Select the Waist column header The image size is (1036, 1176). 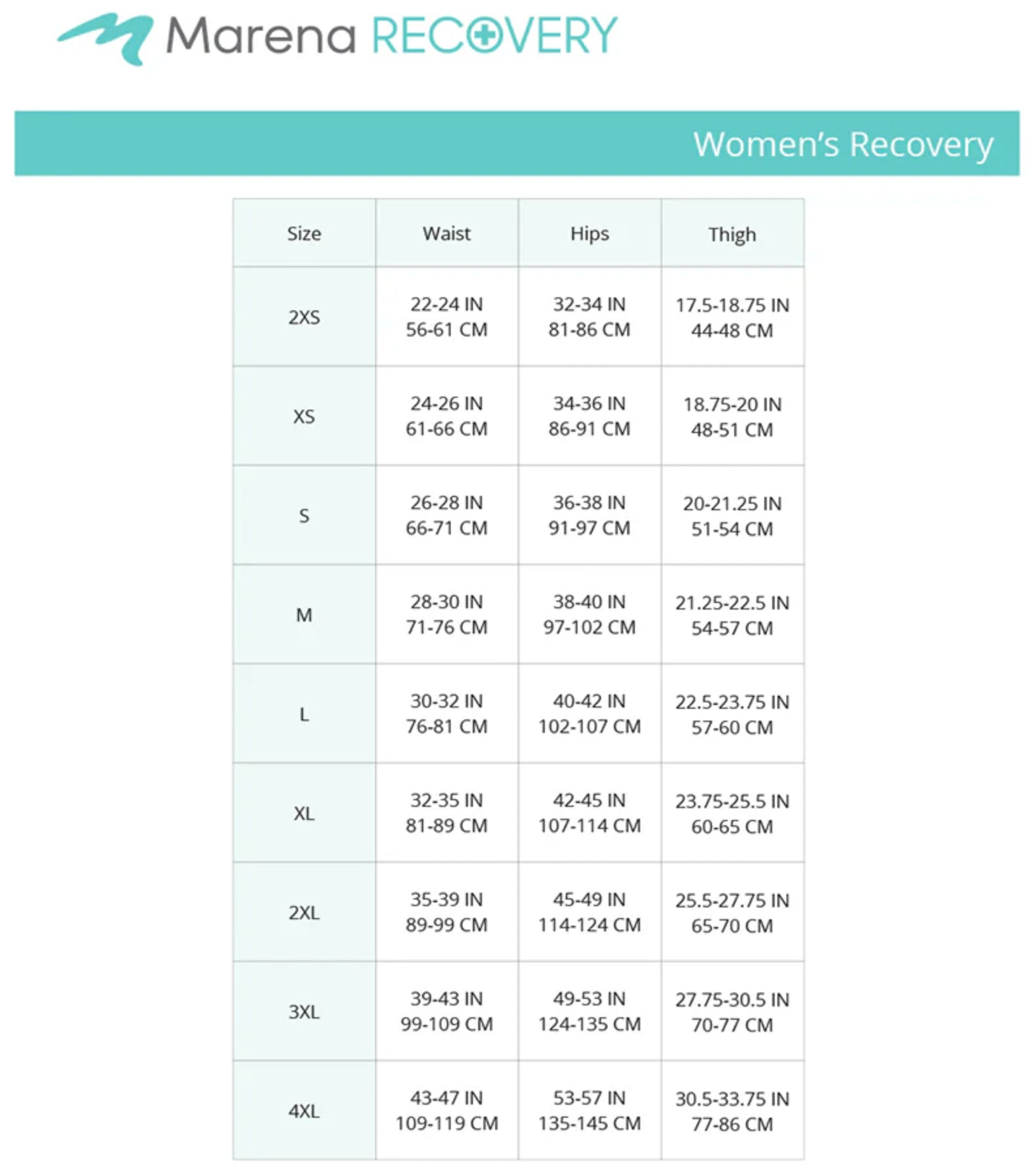[x=447, y=234]
